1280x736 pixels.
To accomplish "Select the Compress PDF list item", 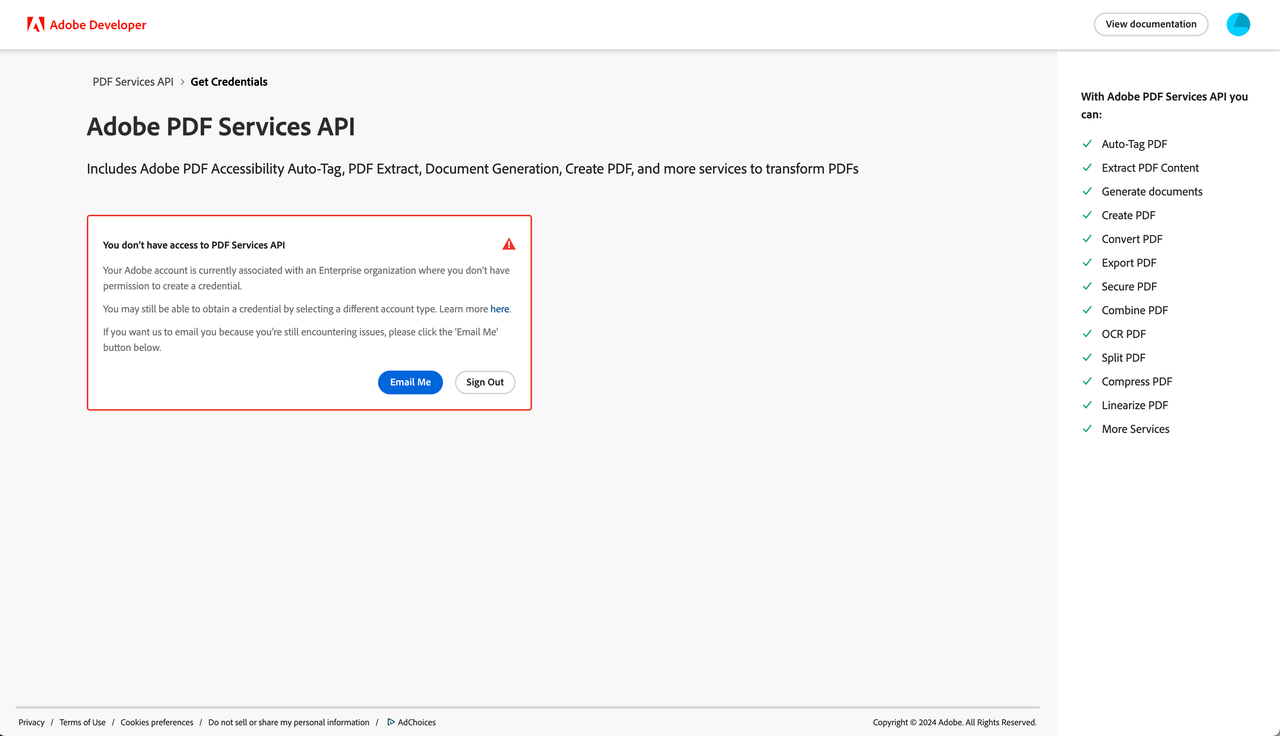I will tap(1138, 381).
